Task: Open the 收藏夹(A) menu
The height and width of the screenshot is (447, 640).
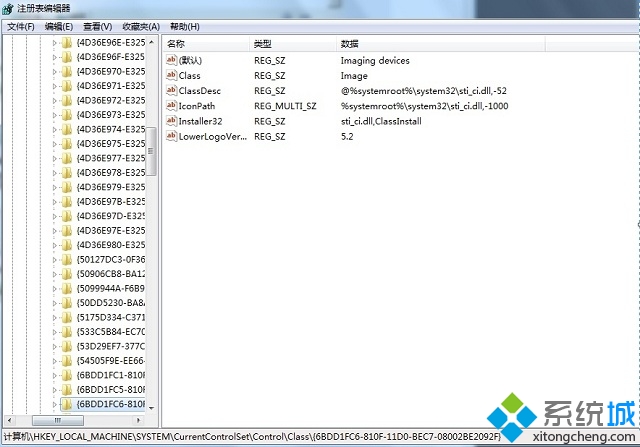Action: pyautogui.click(x=141, y=26)
